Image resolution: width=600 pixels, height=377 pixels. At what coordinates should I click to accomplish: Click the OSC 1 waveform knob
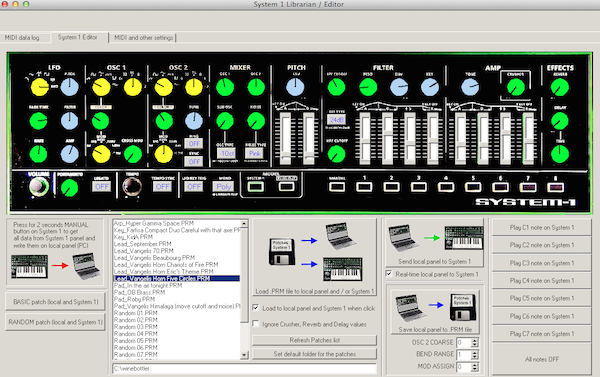coord(101,87)
